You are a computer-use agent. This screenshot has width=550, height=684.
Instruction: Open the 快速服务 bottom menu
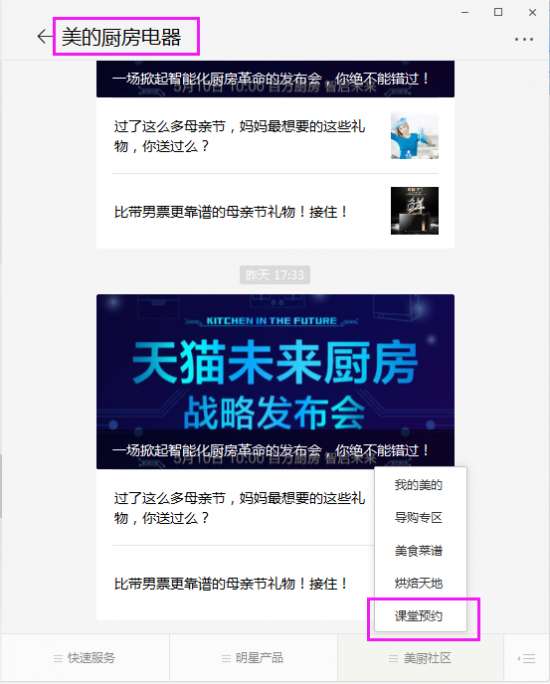pos(84,658)
